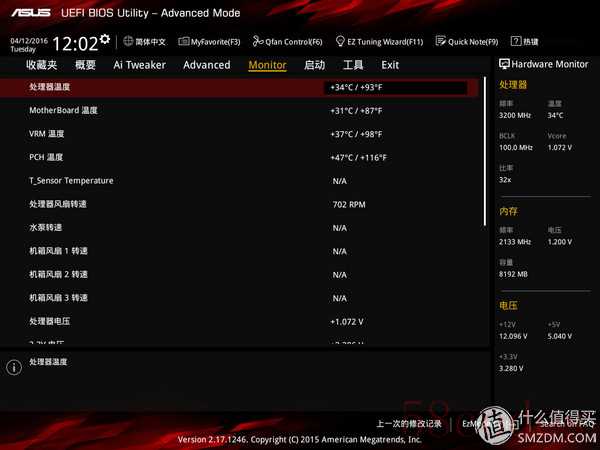Screen dimensions: 600x450
Task: Select VRM 温度 row
Action: (239, 134)
